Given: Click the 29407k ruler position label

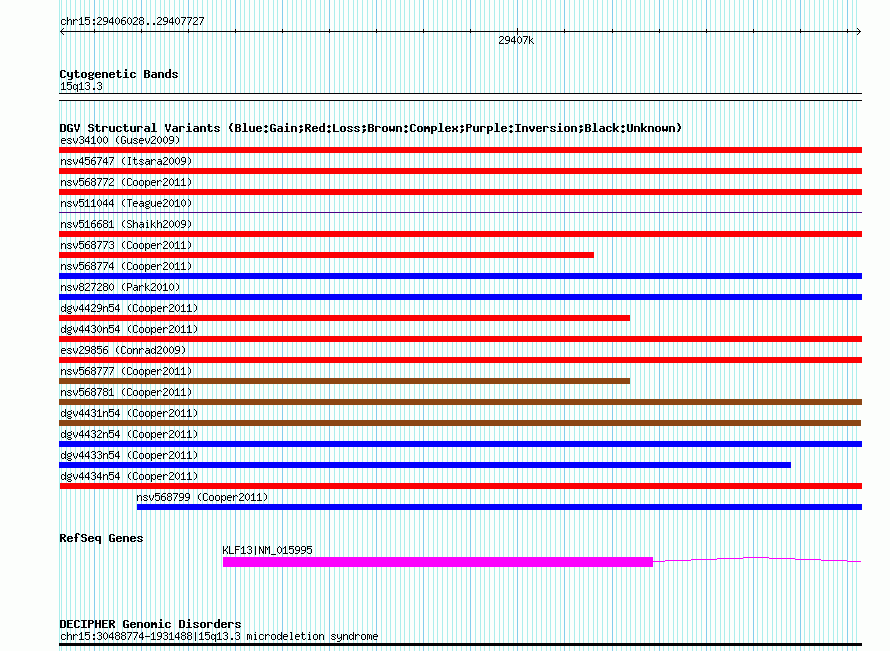Looking at the screenshot, I should (x=516, y=40).
